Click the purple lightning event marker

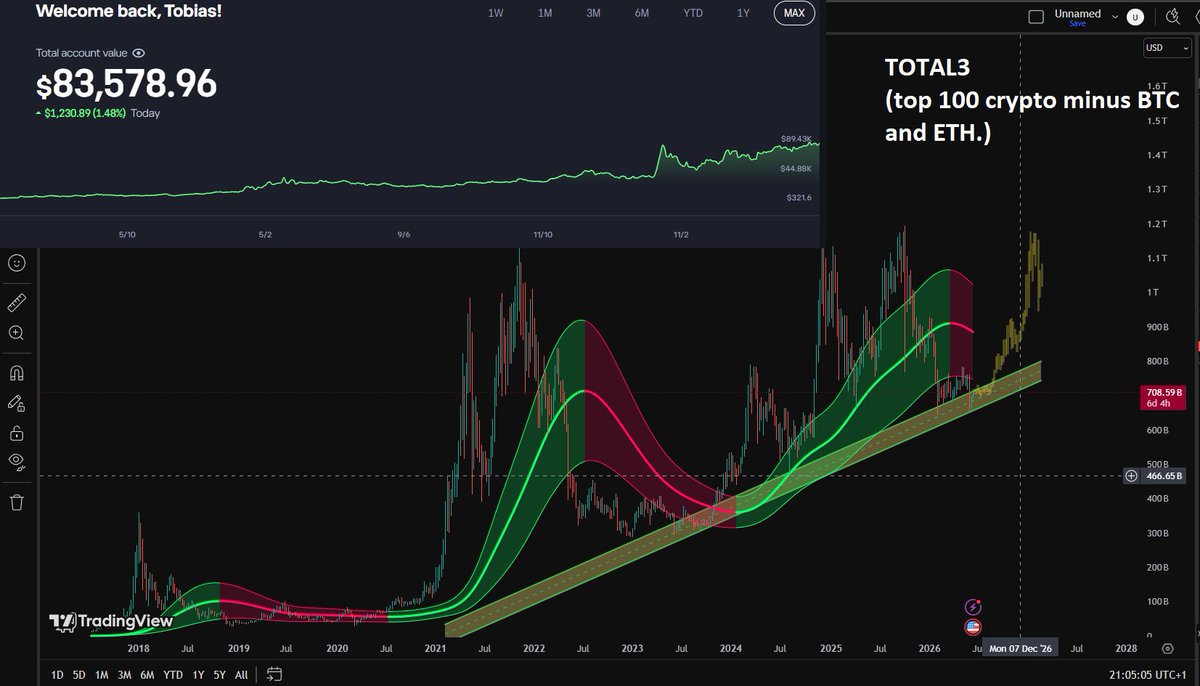pos(972,607)
